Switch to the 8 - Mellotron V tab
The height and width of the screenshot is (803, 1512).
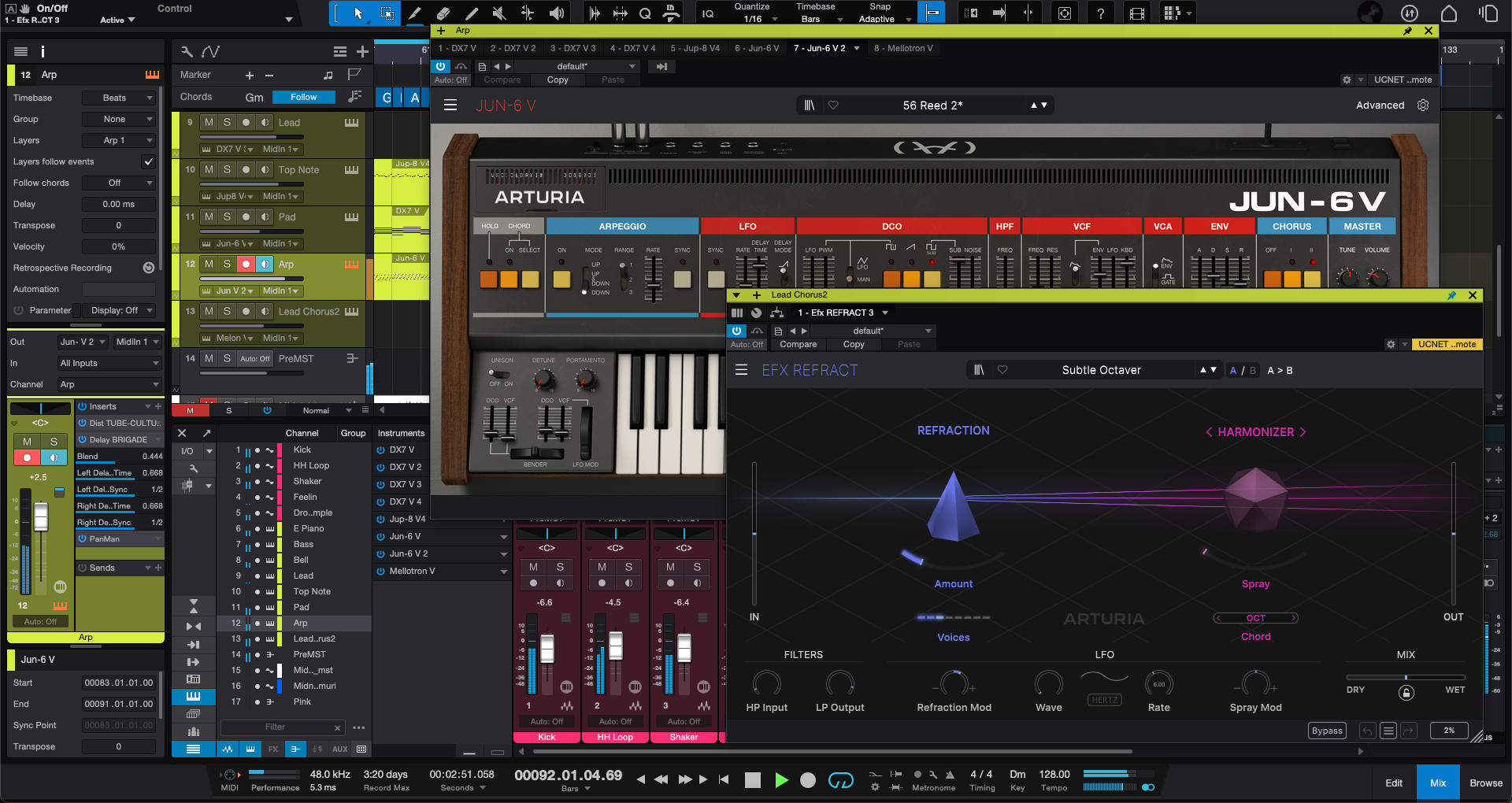[903, 48]
